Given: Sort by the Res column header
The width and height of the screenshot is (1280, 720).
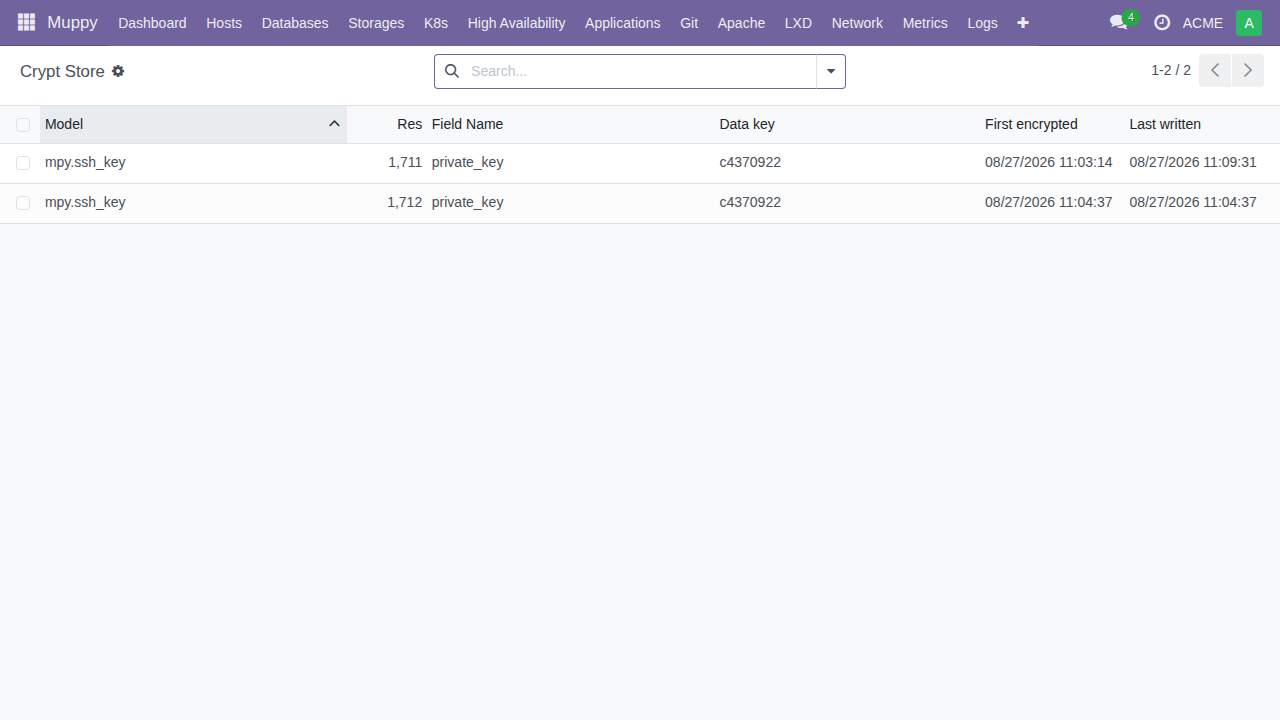Looking at the screenshot, I should [409, 124].
